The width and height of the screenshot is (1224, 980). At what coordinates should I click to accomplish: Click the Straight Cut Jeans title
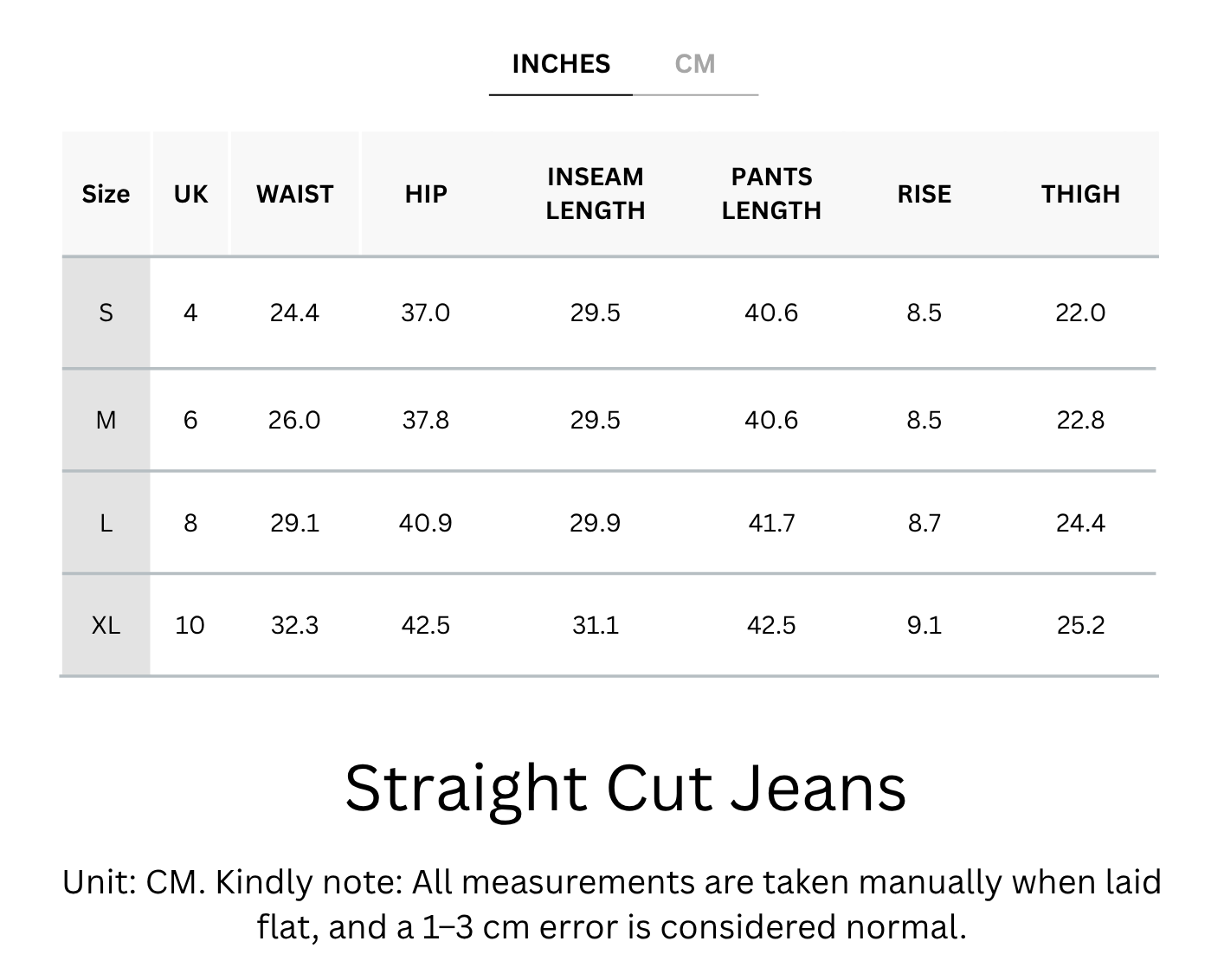tap(625, 788)
